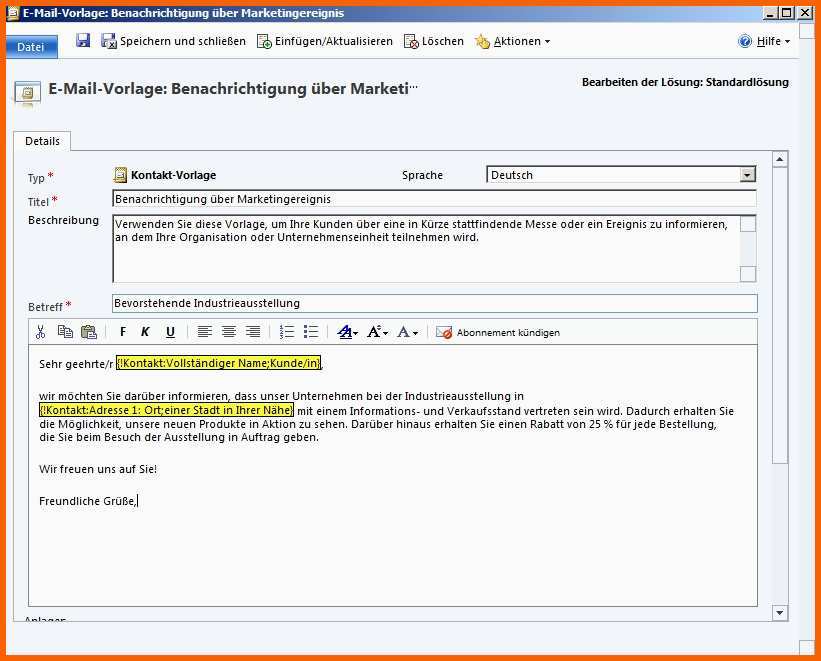
Task: Open the Sprache dropdown showing Deutsch
Action: [620, 175]
